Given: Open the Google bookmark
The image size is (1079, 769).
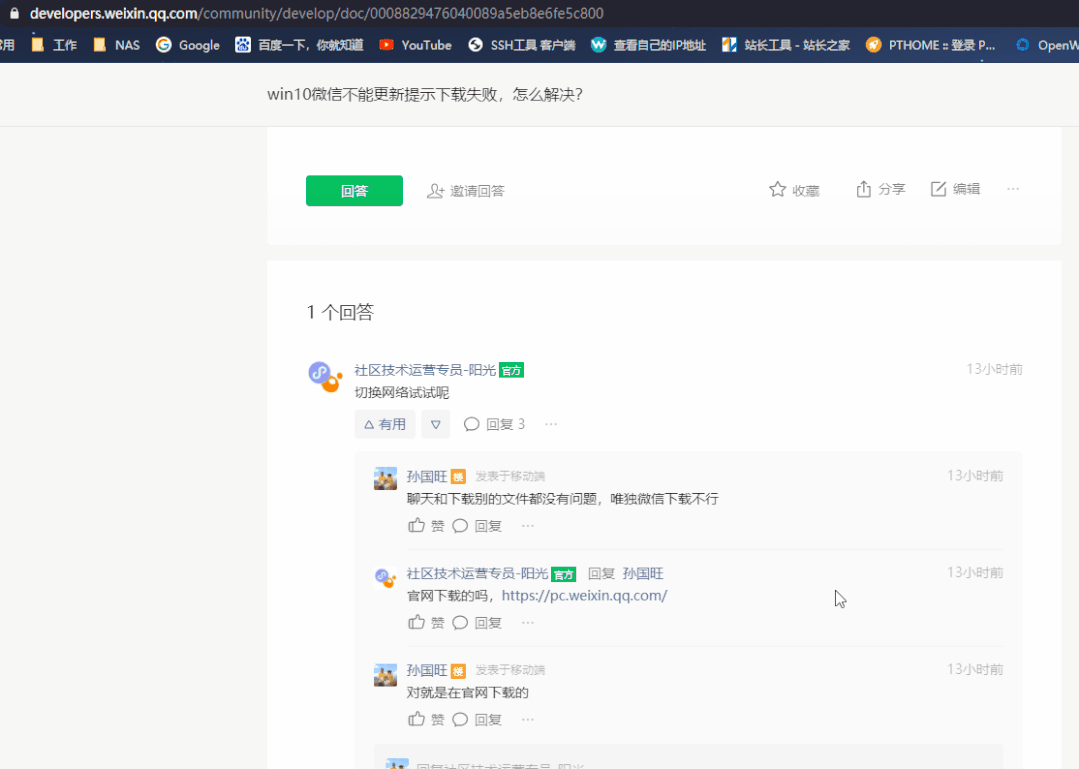Looking at the screenshot, I should tap(188, 45).
